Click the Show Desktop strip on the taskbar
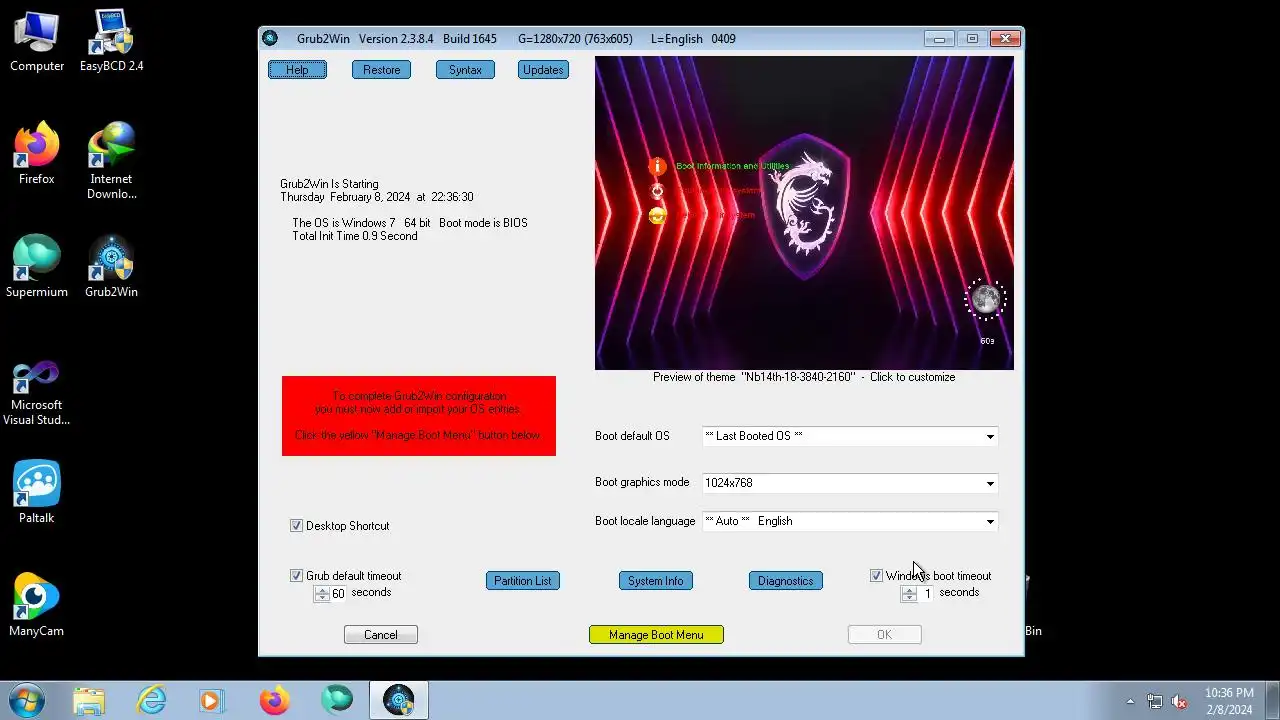The image size is (1280, 720). 1273,701
